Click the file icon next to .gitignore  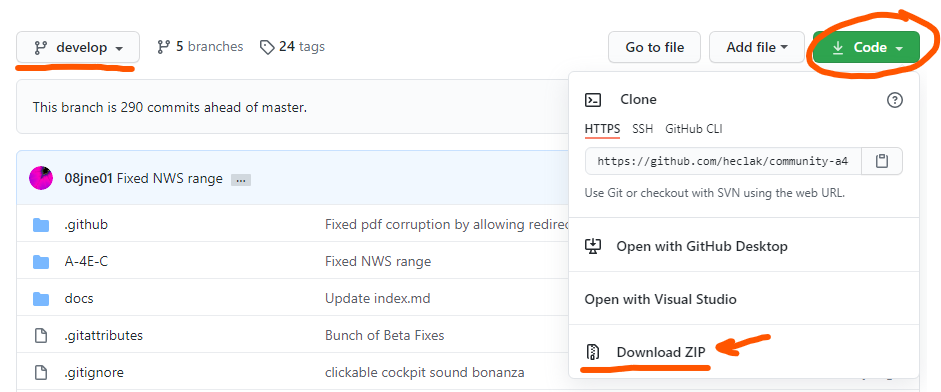(41, 372)
